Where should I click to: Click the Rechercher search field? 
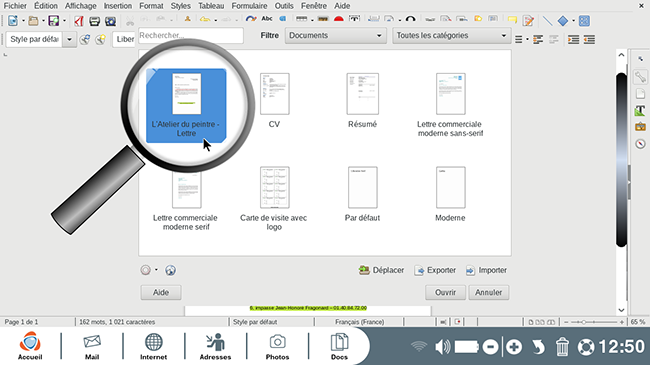pos(191,36)
